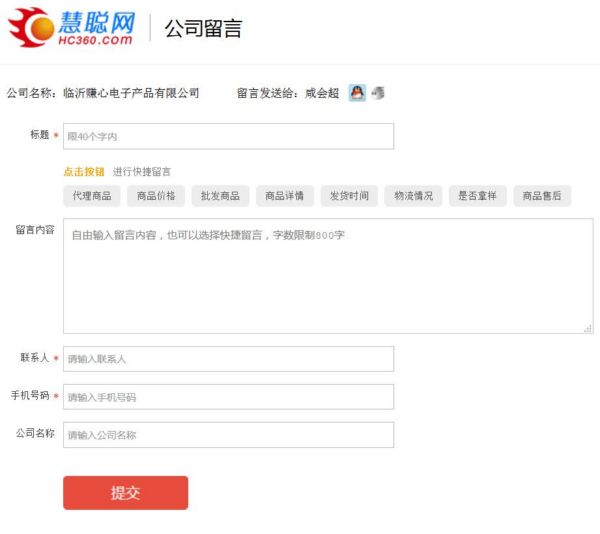
Task: Click into the 标题 title field
Action: 228,136
